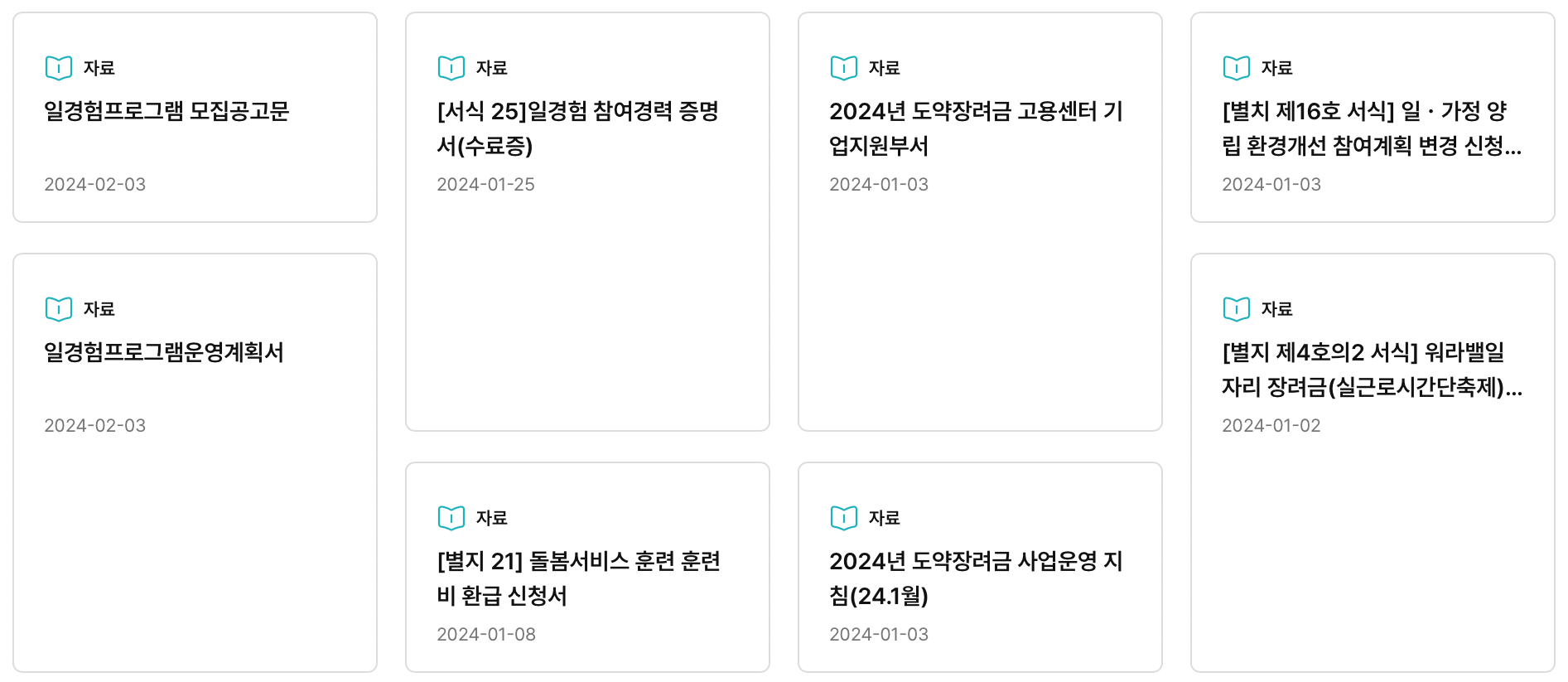Screen dimensions: 1568x682
Task: Select the book icon on [서식 25] card
Action: (451, 67)
